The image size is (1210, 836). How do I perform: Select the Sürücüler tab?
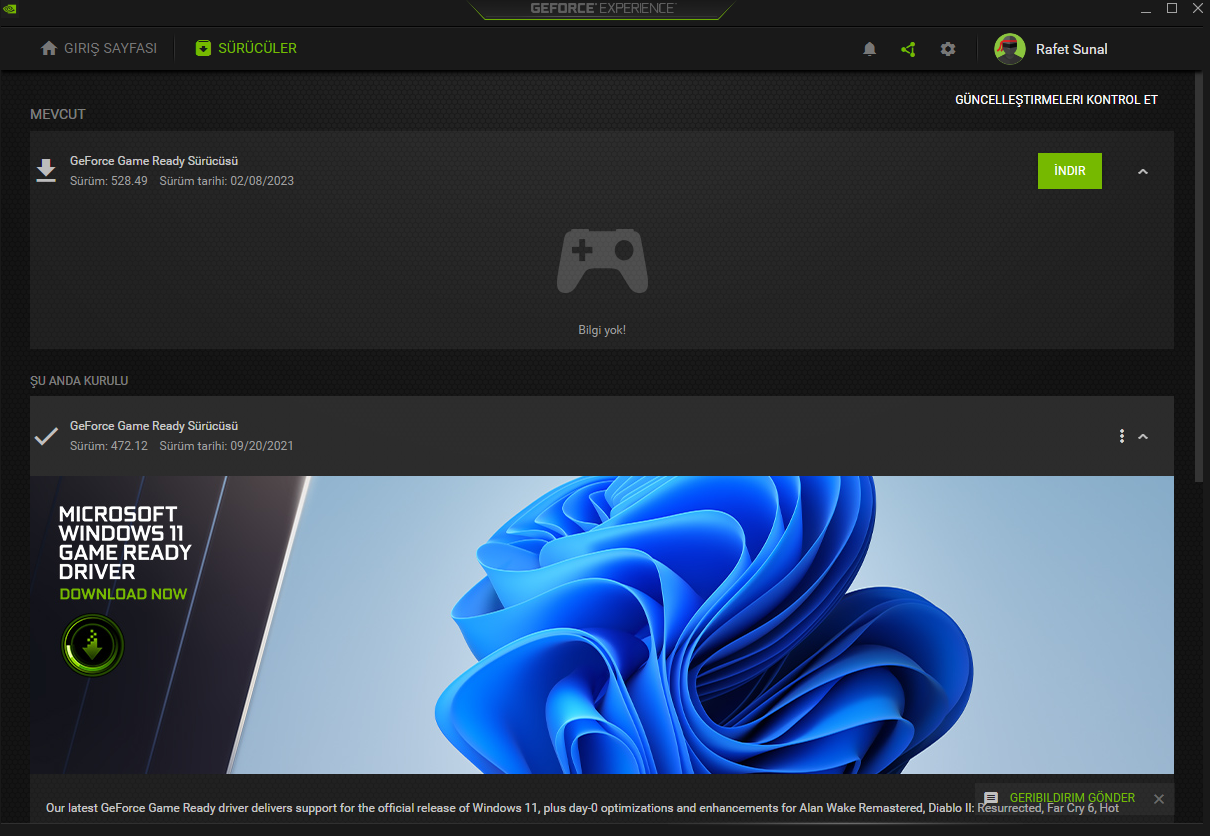pos(246,48)
